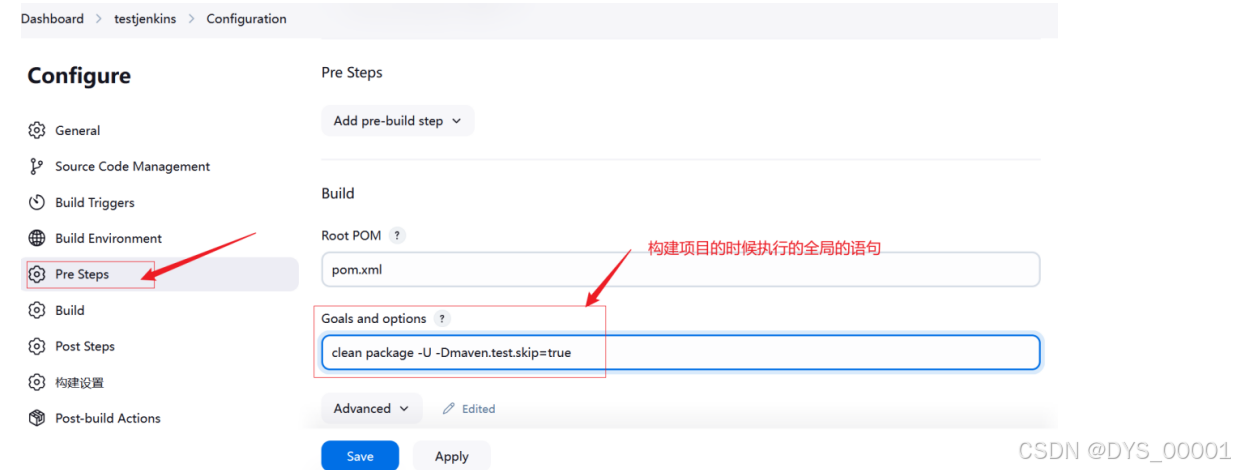Click the Goals and options help icon
Screen dimensions: 1235x470
(x=442, y=318)
